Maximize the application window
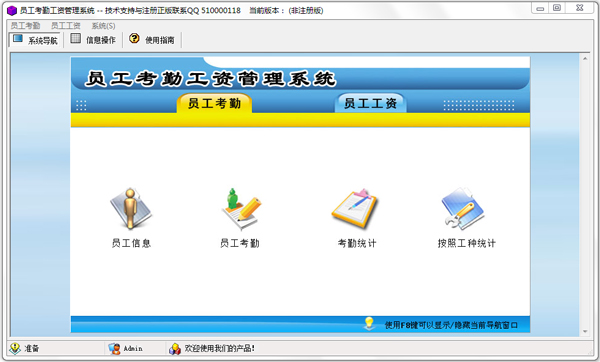600x362 pixels. pyautogui.click(x=557, y=8)
